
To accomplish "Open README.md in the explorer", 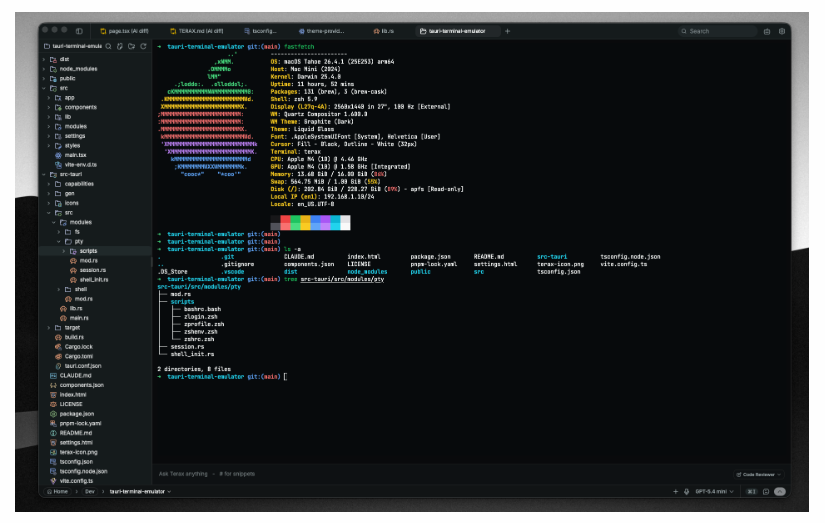I will pyautogui.click(x=71, y=433).
